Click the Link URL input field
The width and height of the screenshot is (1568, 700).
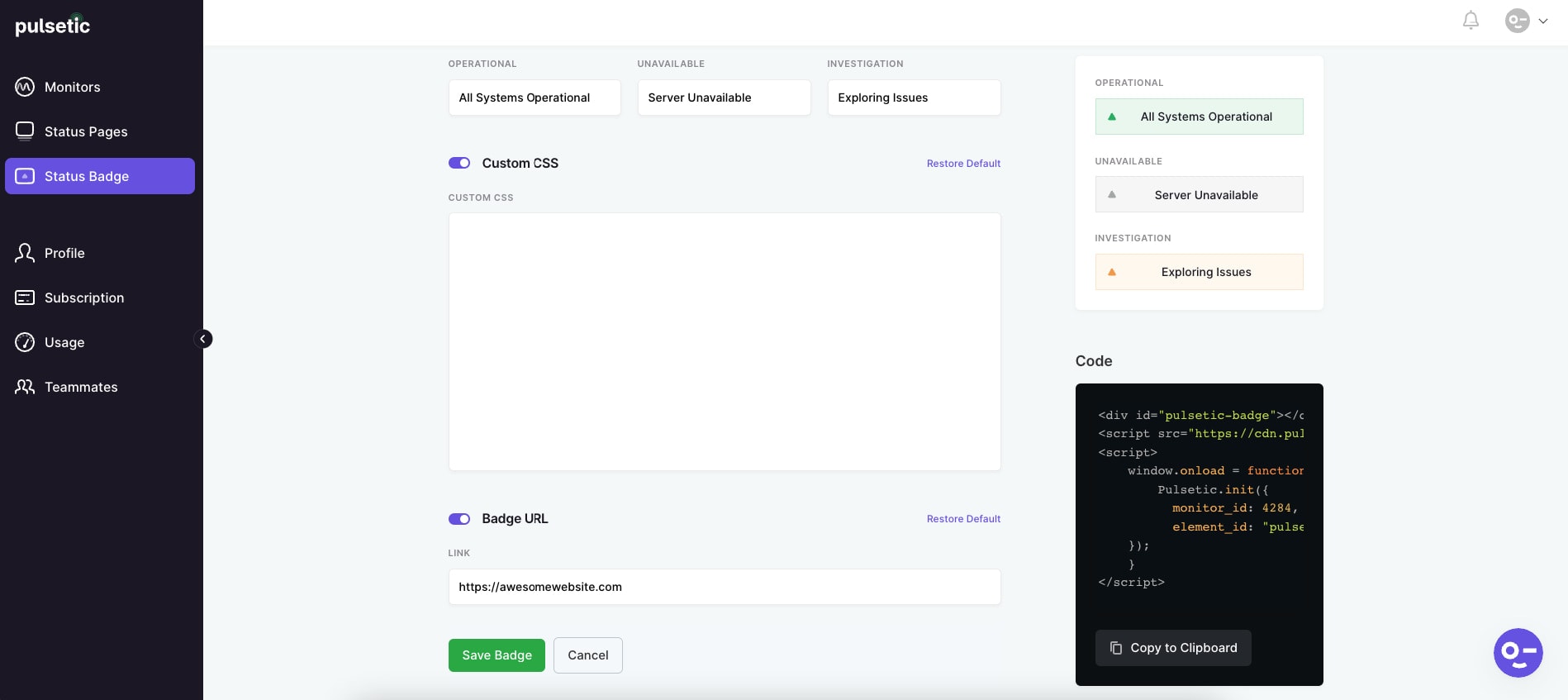725,587
